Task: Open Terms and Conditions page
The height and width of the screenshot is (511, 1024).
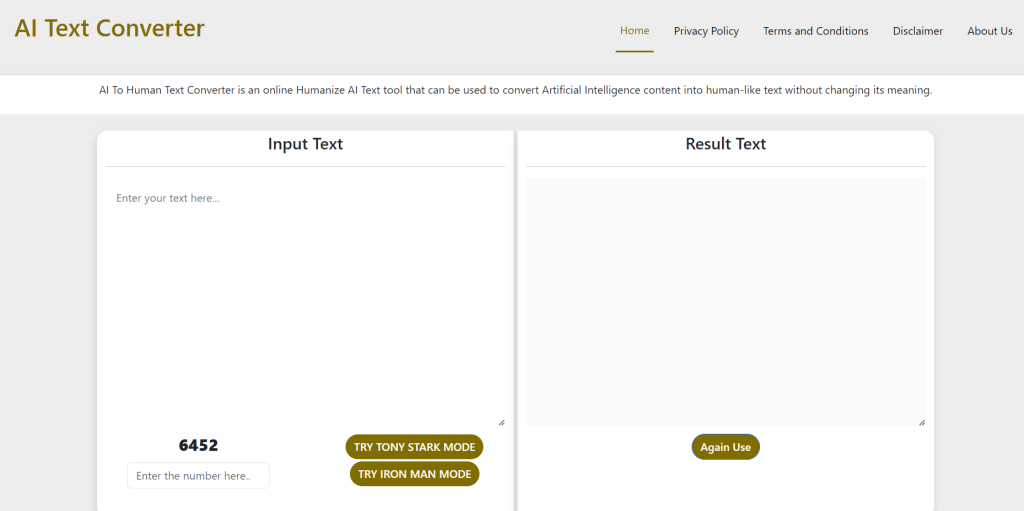Action: coord(816,31)
